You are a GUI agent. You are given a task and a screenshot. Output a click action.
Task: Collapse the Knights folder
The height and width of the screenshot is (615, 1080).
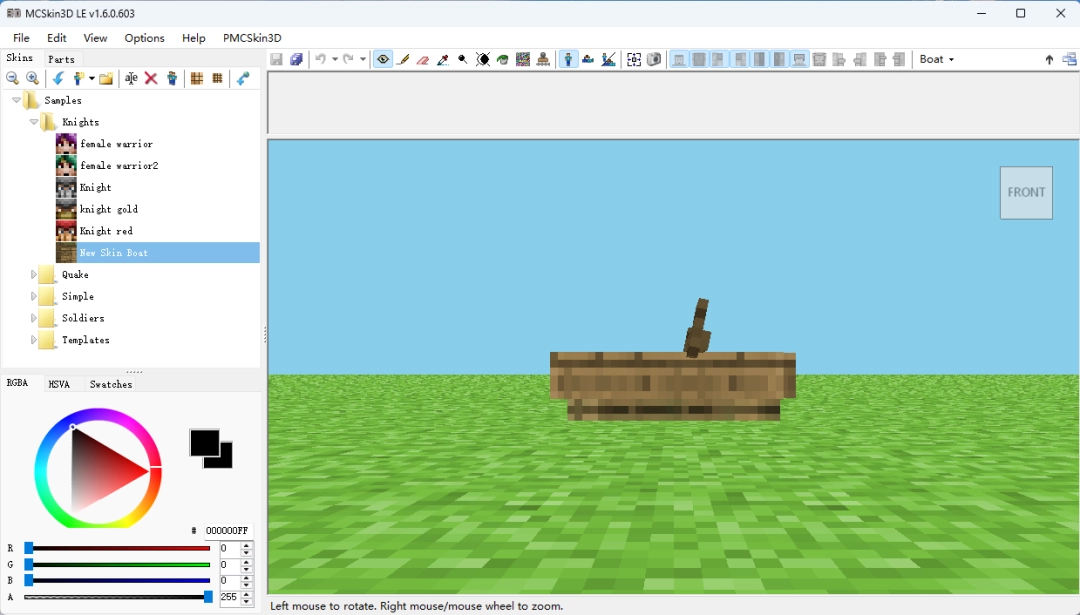[x=33, y=122]
